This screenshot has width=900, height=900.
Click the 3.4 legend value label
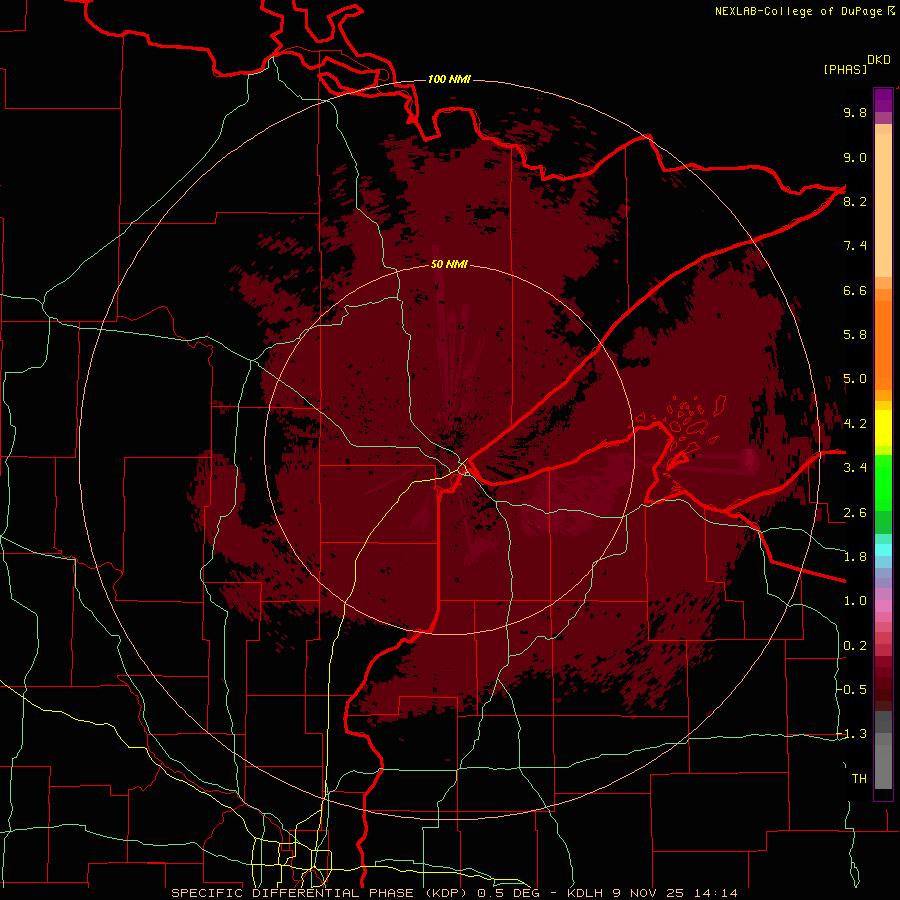click(x=855, y=467)
